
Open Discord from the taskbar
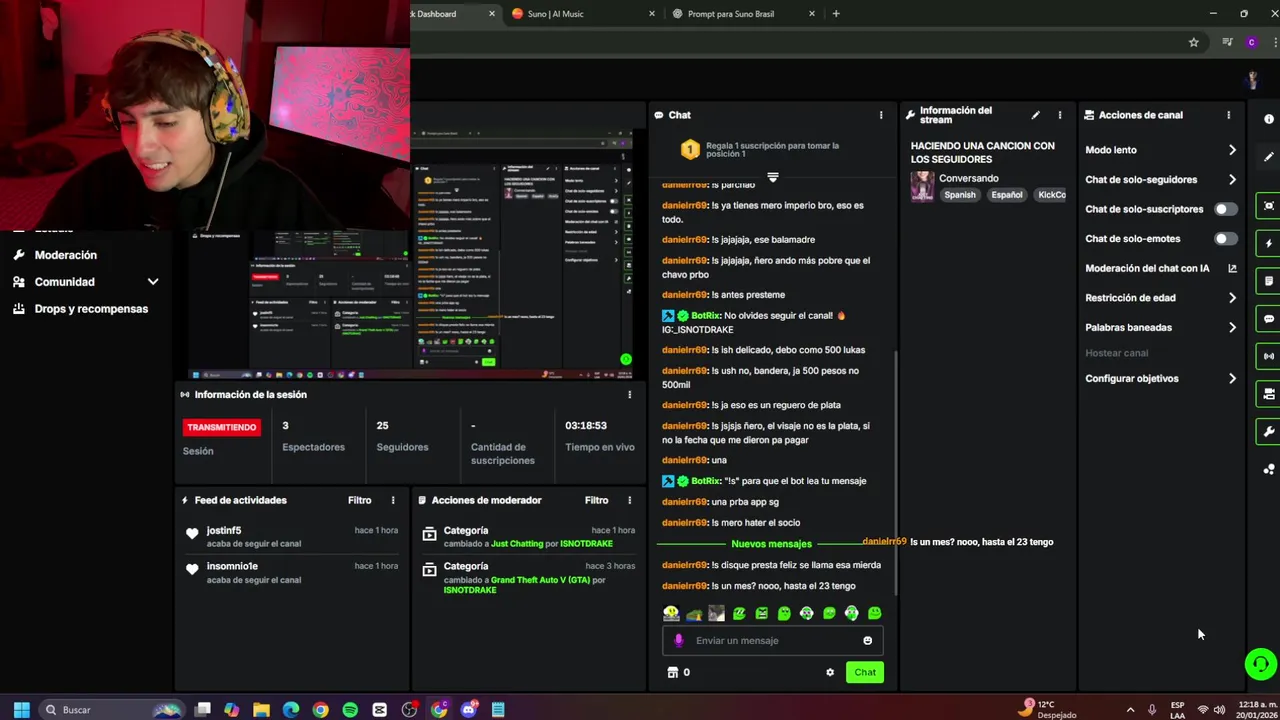click(x=468, y=710)
